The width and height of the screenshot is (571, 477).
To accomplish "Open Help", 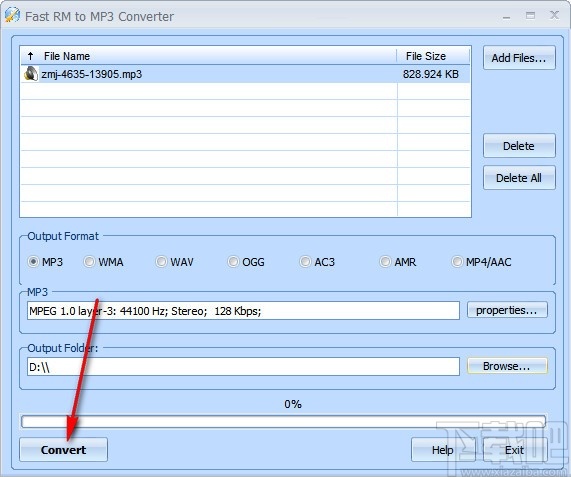I will 443,450.
